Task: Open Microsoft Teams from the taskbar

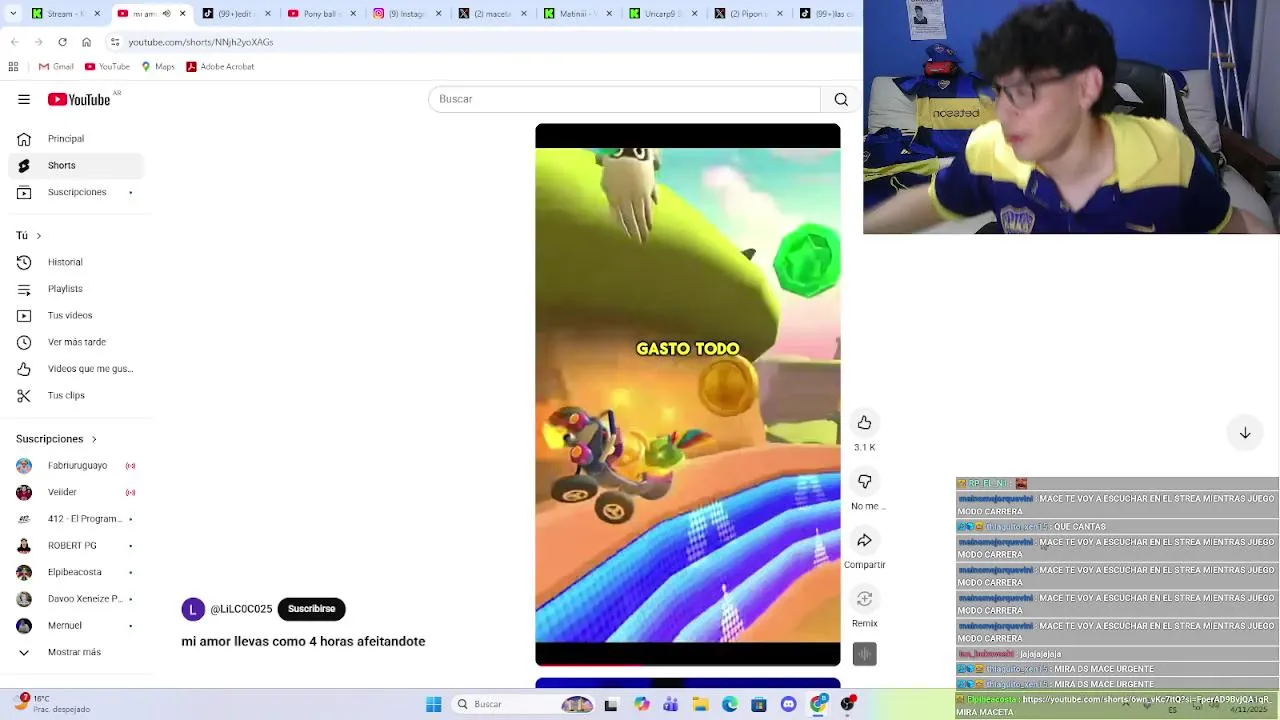Action: 671,704
